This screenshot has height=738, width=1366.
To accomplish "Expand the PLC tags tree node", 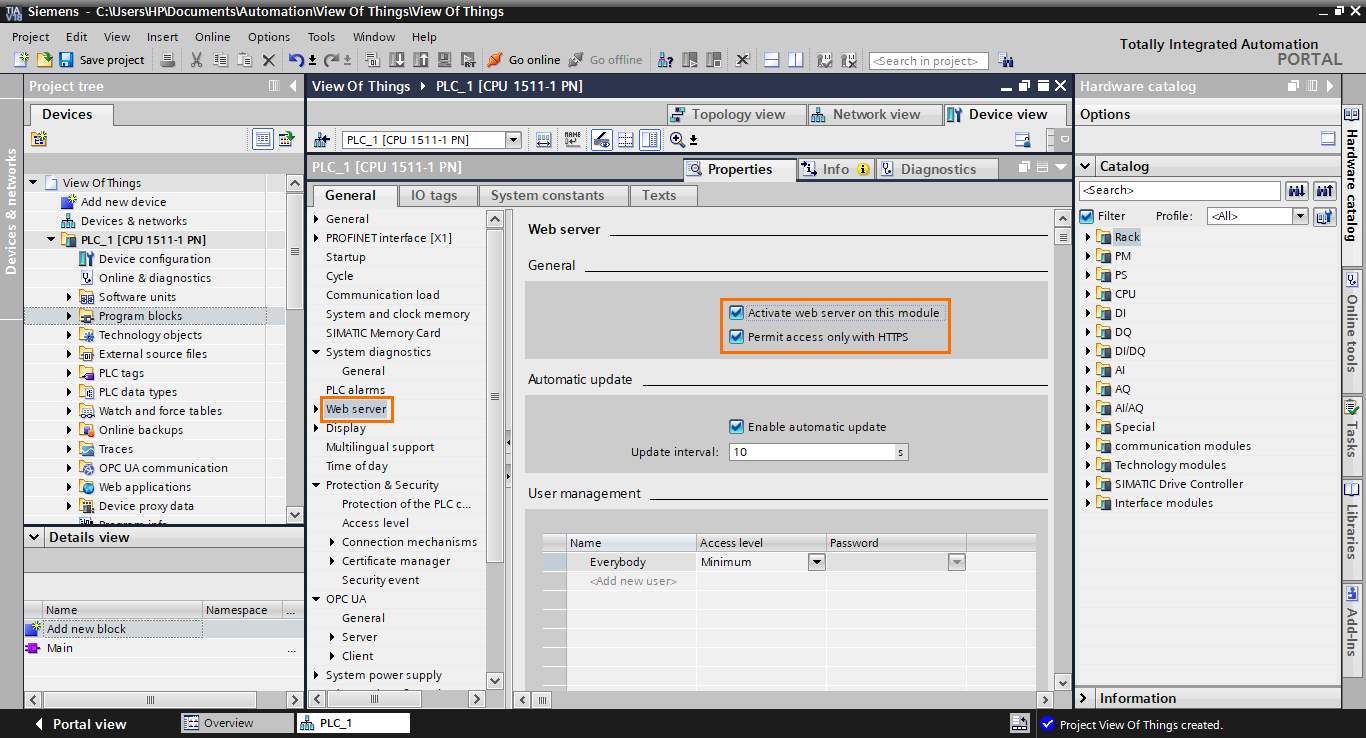I will pos(69,373).
